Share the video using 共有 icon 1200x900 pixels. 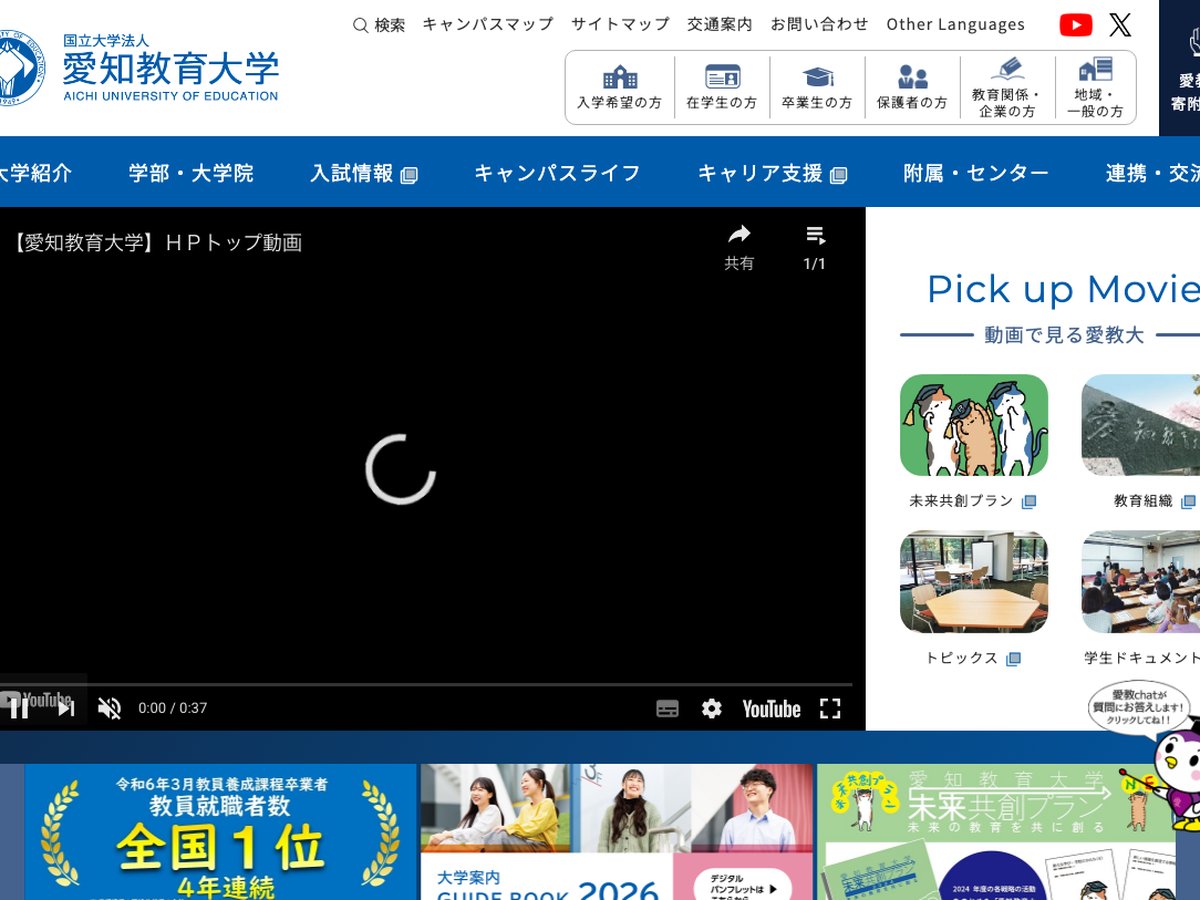[739, 236]
